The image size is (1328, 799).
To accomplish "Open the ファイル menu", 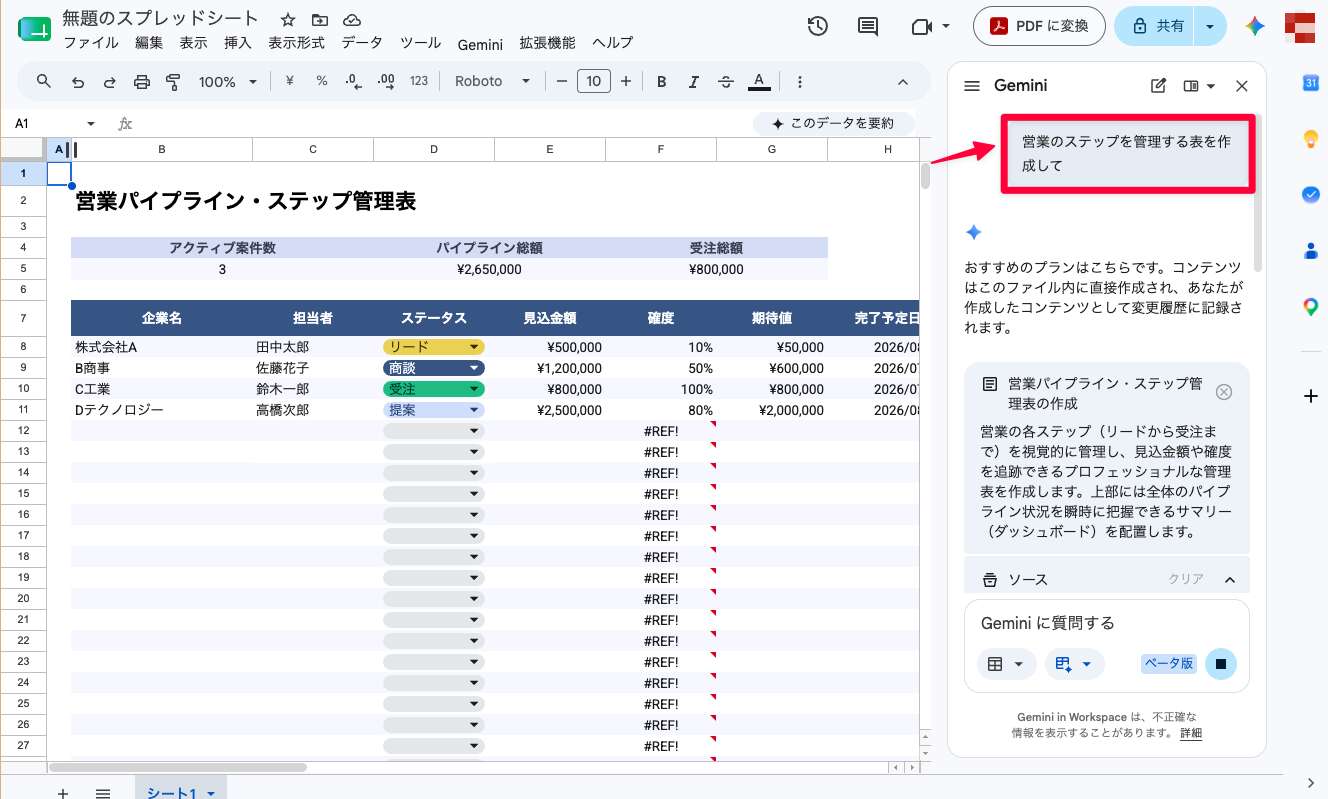I will [x=90, y=43].
